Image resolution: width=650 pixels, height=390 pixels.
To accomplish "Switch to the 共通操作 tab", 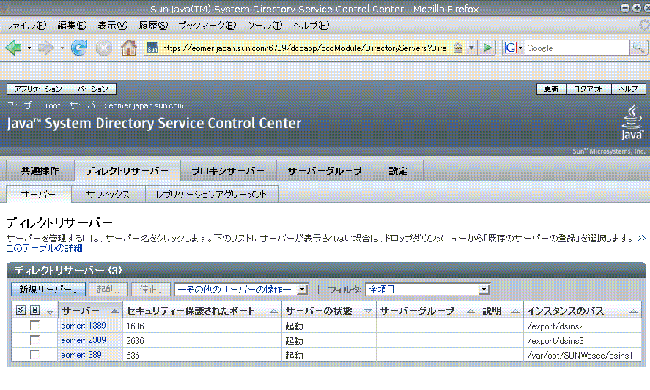I will [40, 171].
